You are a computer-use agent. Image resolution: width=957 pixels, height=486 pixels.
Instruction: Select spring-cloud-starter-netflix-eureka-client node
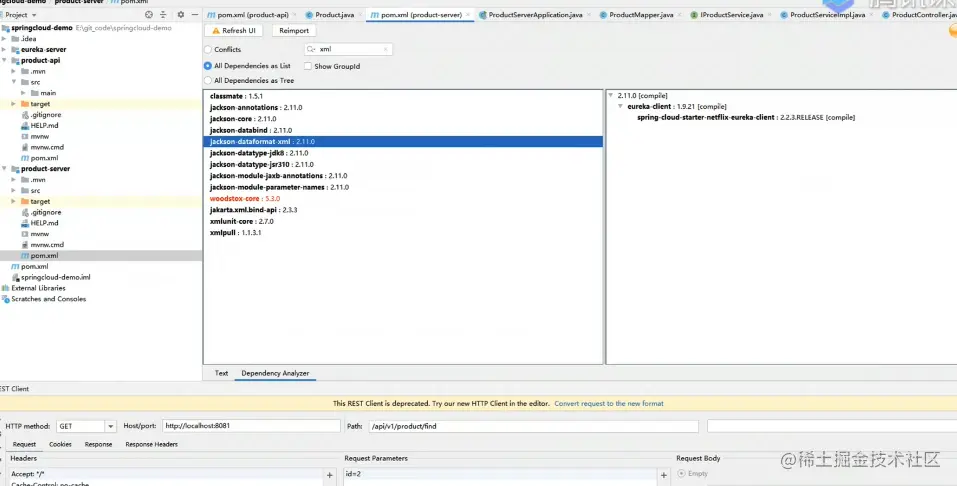(746, 117)
